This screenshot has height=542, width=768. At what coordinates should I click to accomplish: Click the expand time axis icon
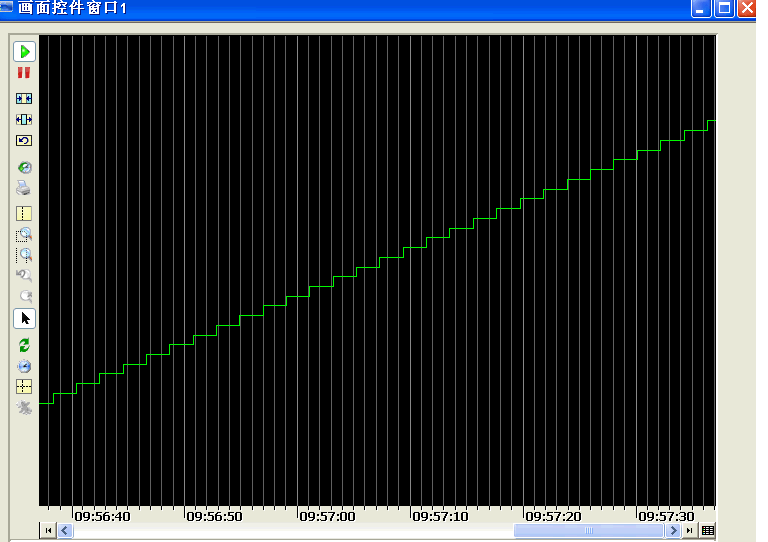(24, 119)
